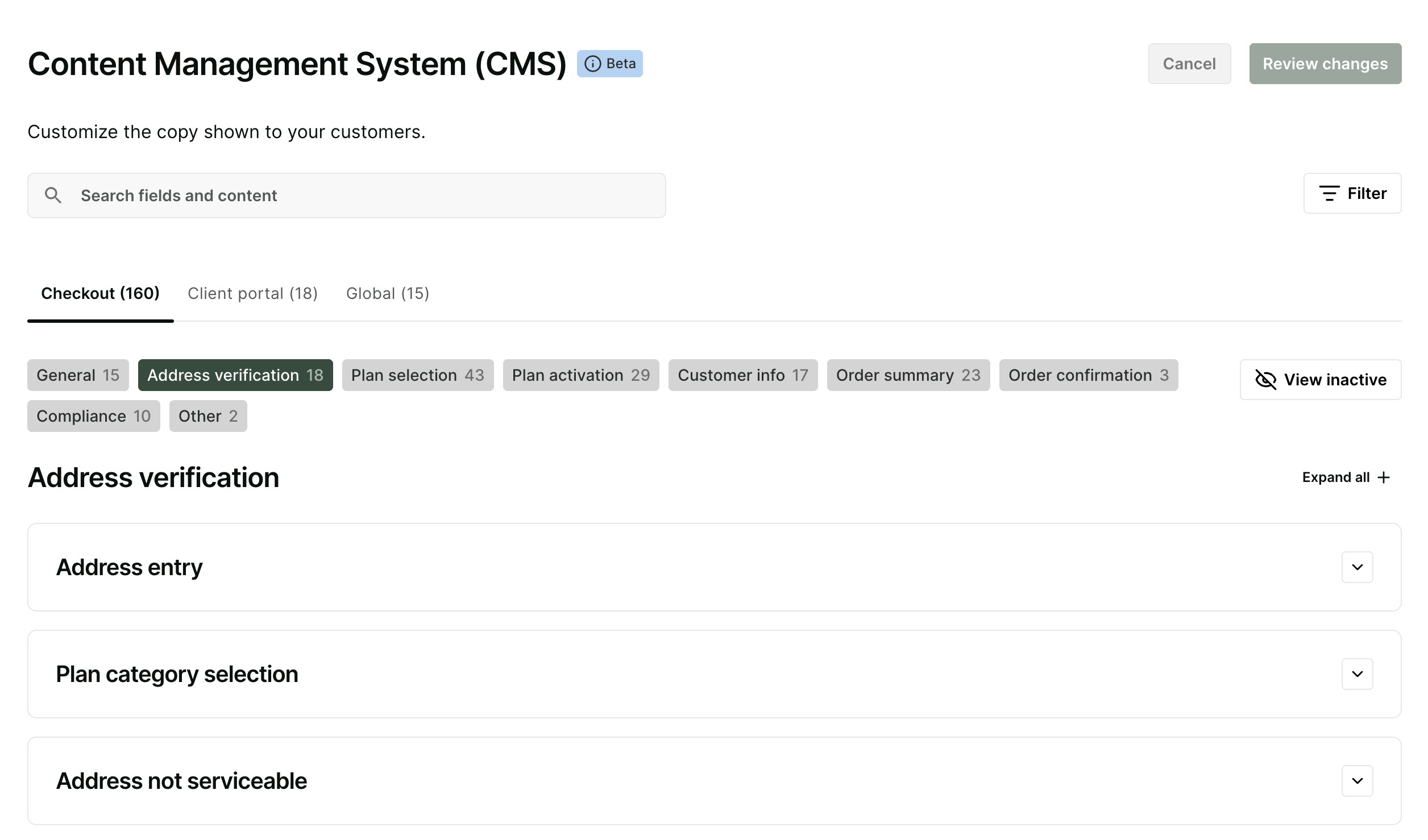Image resolution: width=1428 pixels, height=840 pixels.
Task: Click the Review changes button
Action: (1325, 64)
